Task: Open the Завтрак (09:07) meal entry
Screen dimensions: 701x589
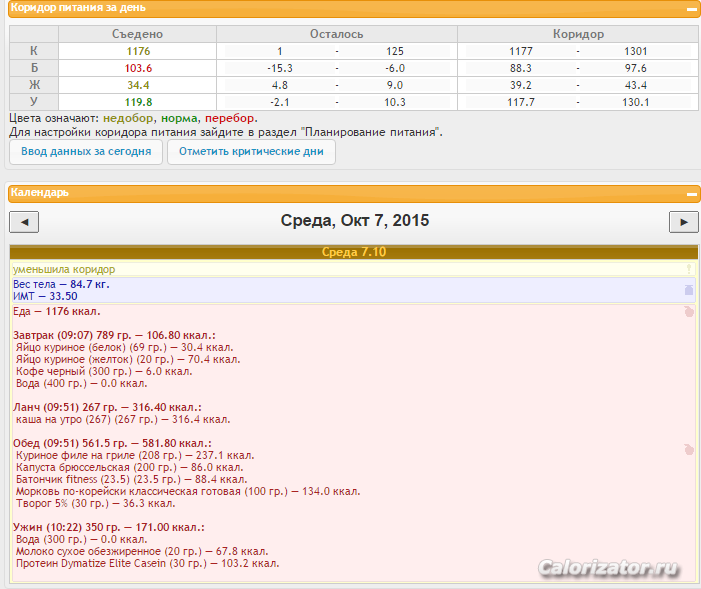Action: click(114, 335)
